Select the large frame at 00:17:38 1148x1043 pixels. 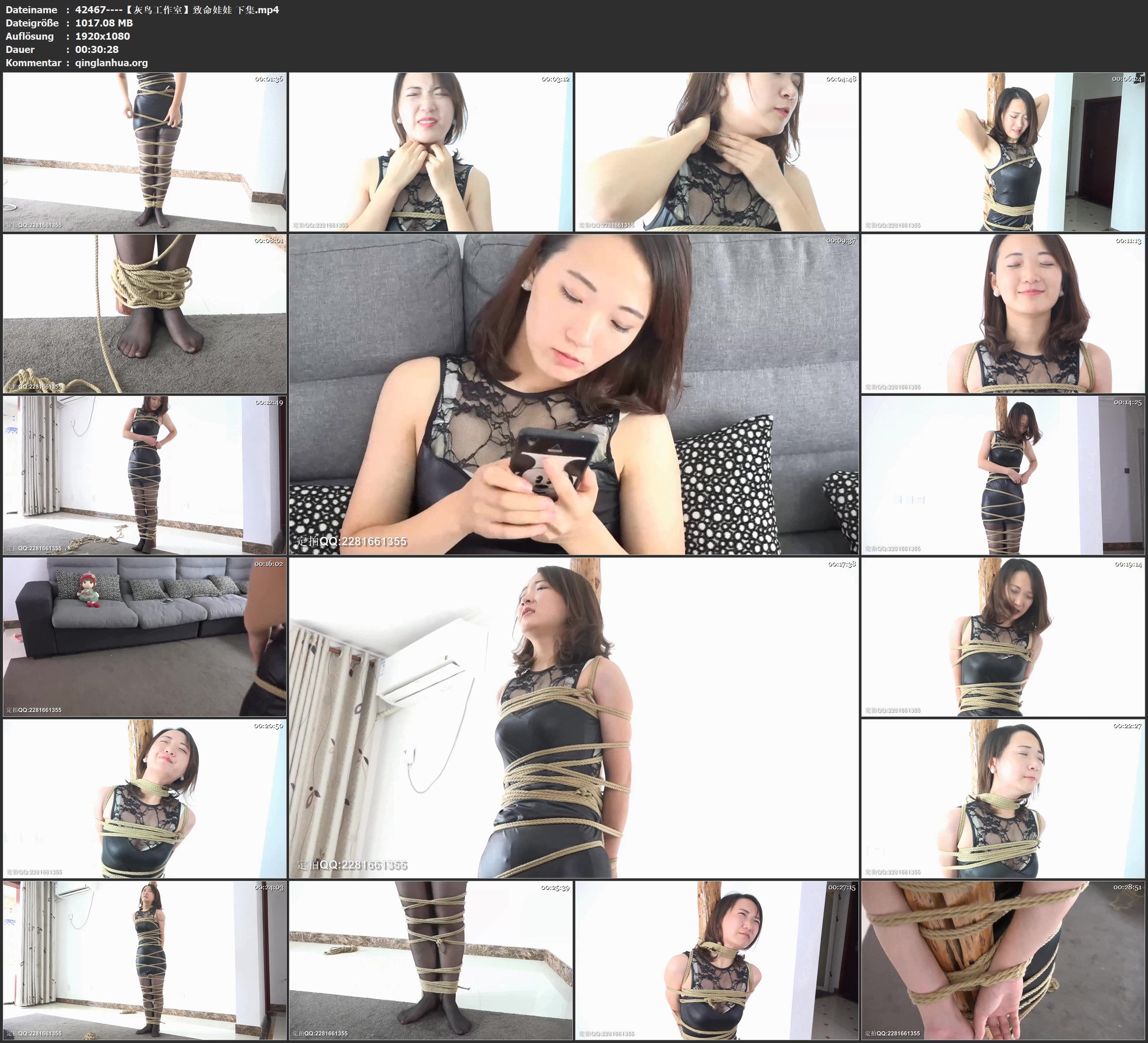pos(573,718)
